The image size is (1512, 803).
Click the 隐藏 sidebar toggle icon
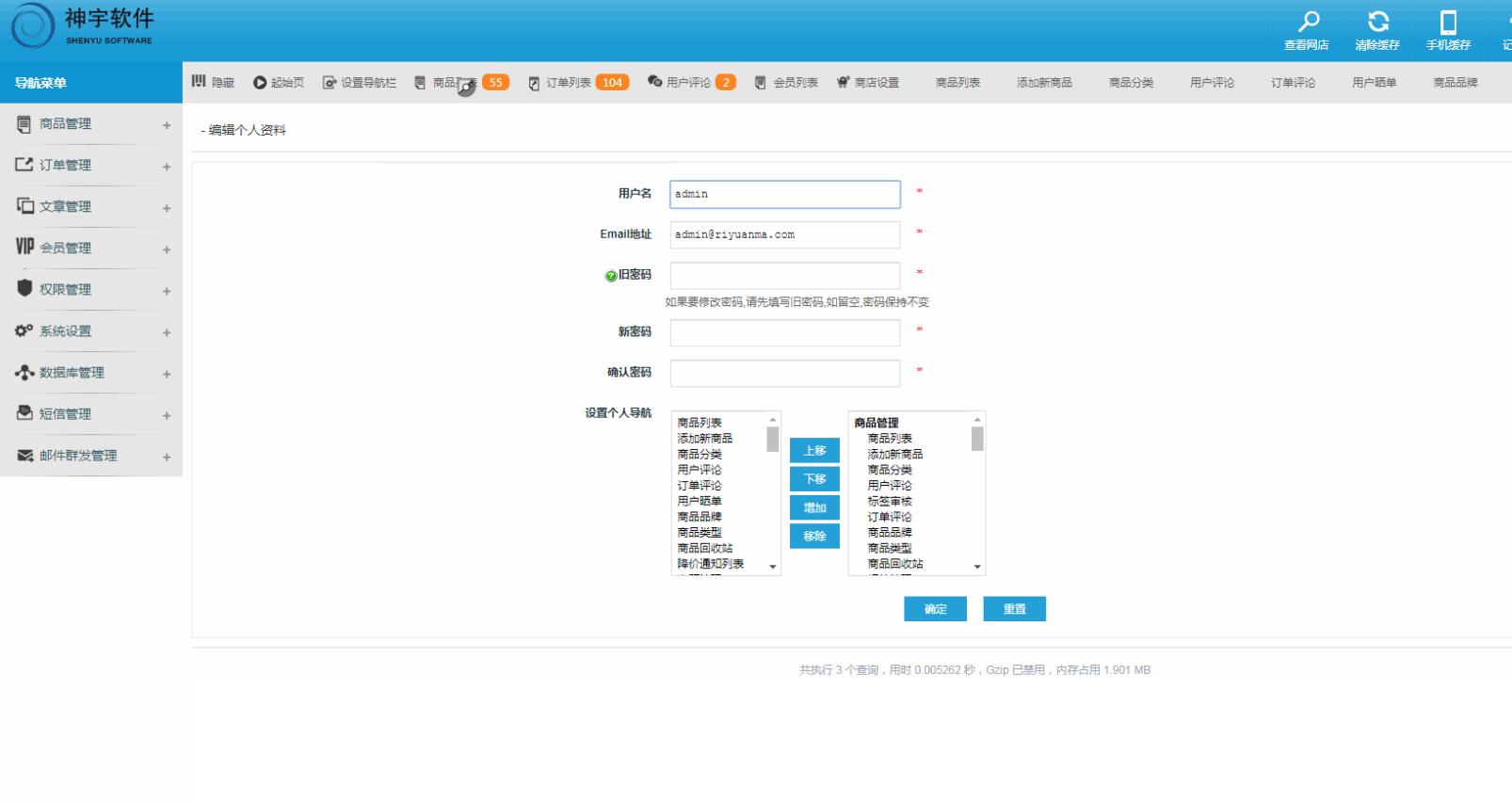[x=199, y=82]
